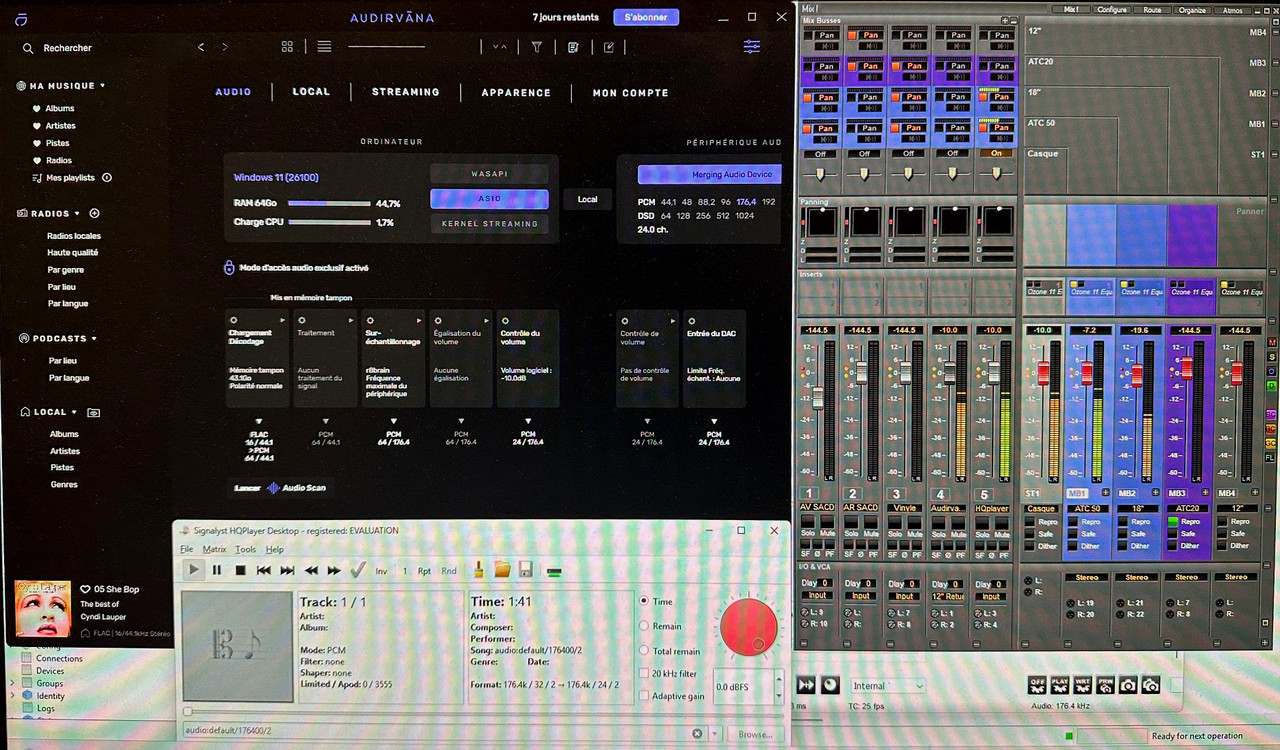Go back with Audirvana left arrow
This screenshot has width=1280, height=750.
pos(201,47)
